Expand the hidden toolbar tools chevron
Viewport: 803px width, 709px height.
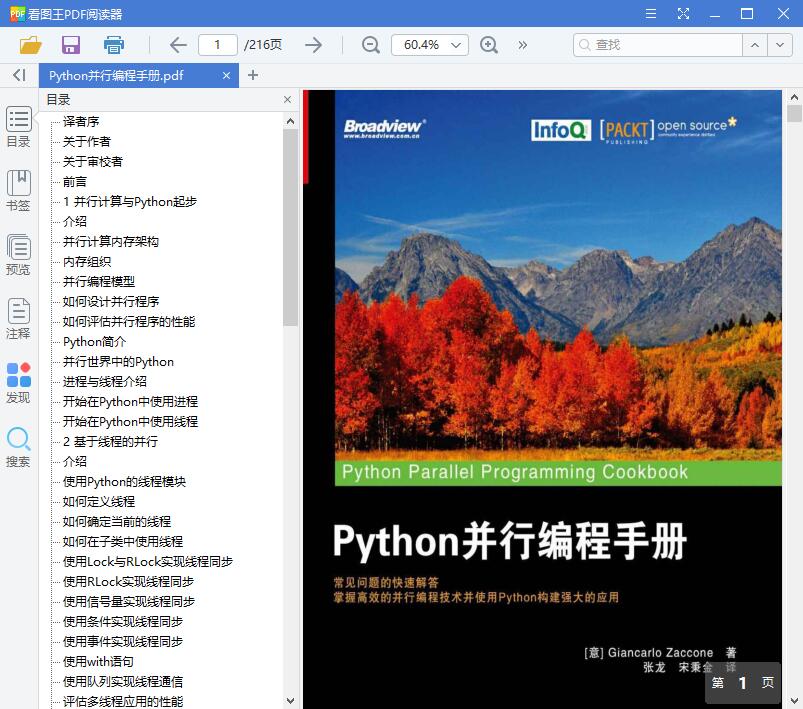tap(522, 45)
